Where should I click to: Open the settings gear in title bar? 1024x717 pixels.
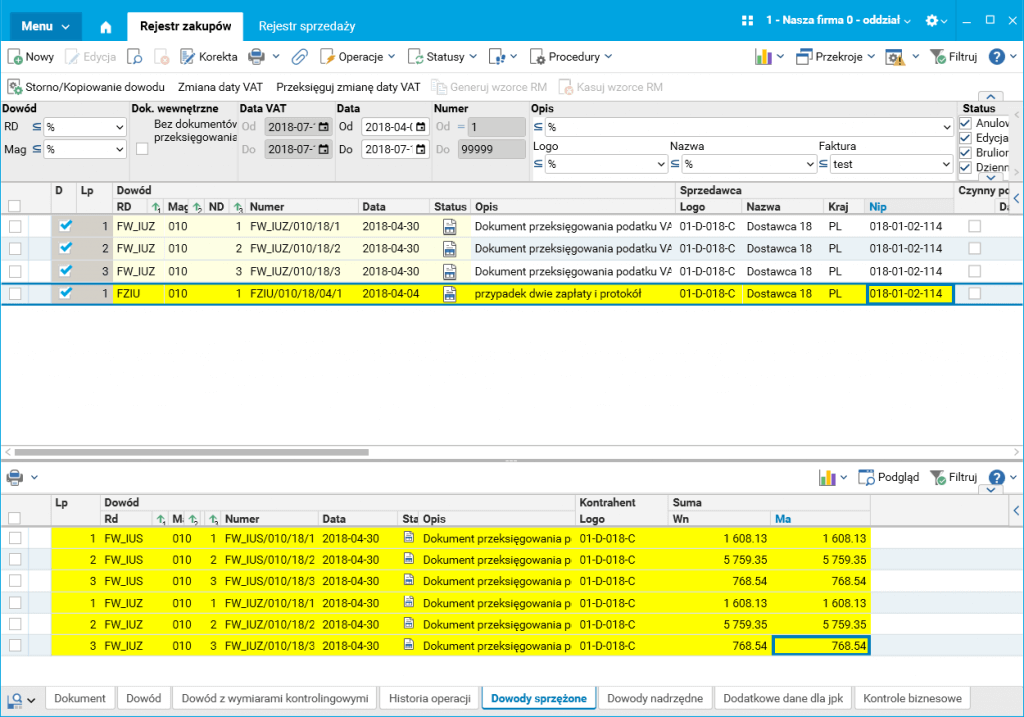(932, 20)
